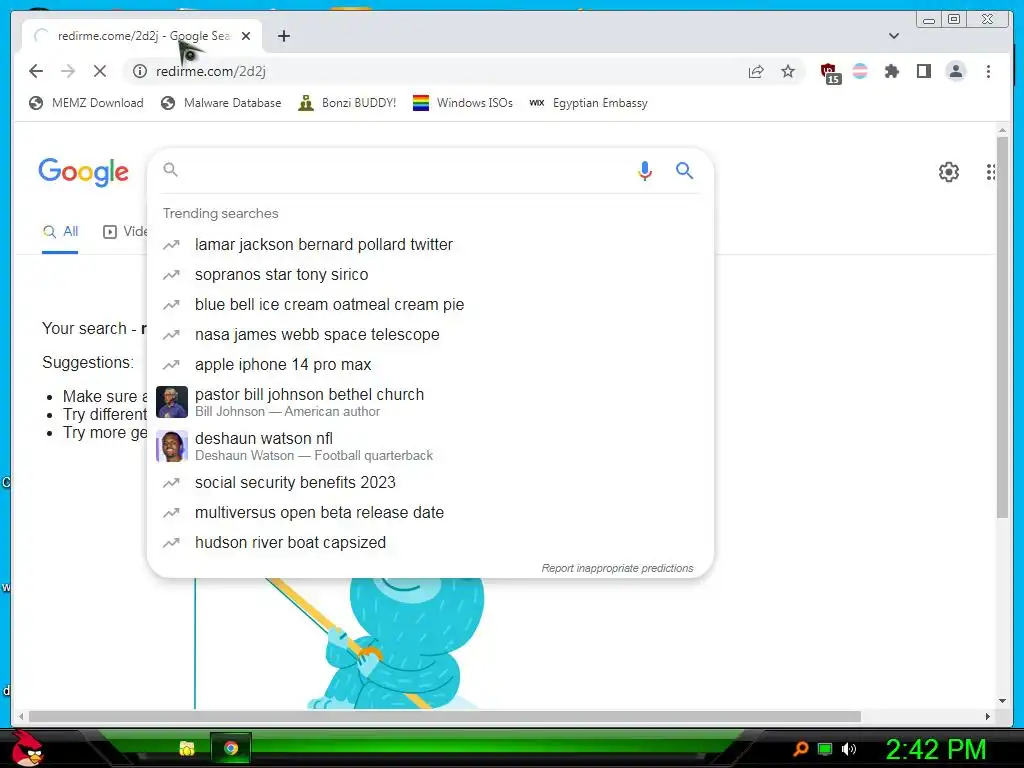Open Chrome's three-dot menu
Viewport: 1024px width, 768px height.
(x=988, y=71)
